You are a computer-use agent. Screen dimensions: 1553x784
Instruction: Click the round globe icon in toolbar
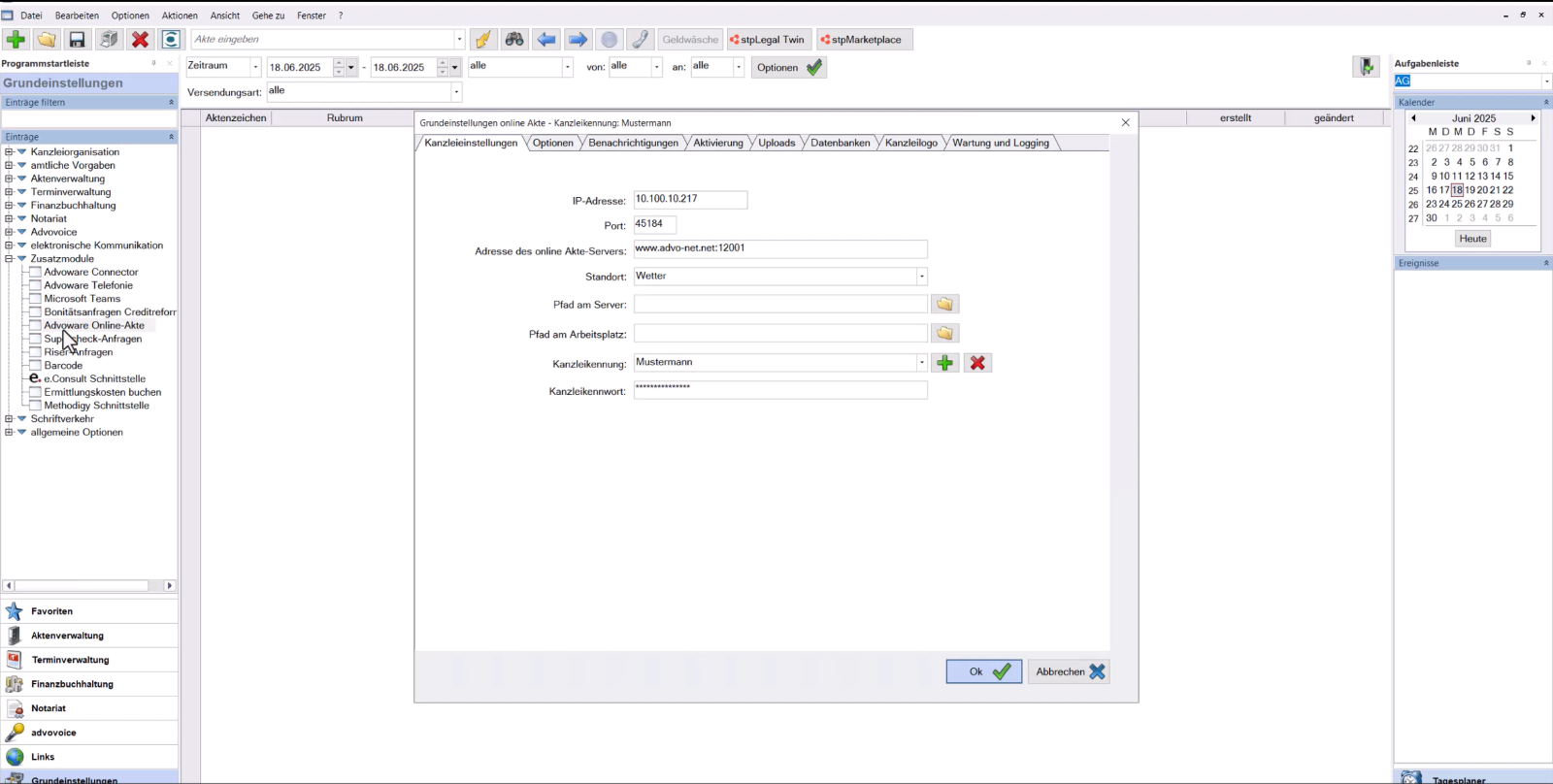[610, 40]
